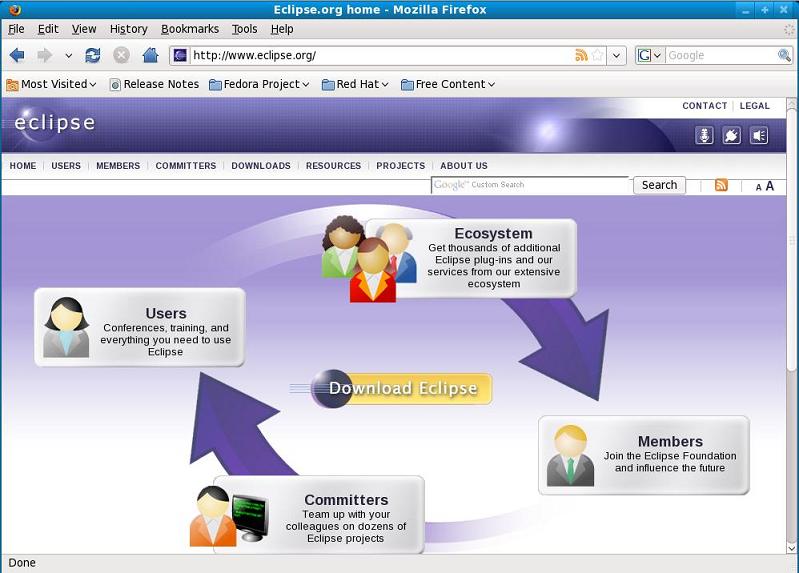
Task: Go to the RESOURCES navigation tab
Action: [x=333, y=166]
